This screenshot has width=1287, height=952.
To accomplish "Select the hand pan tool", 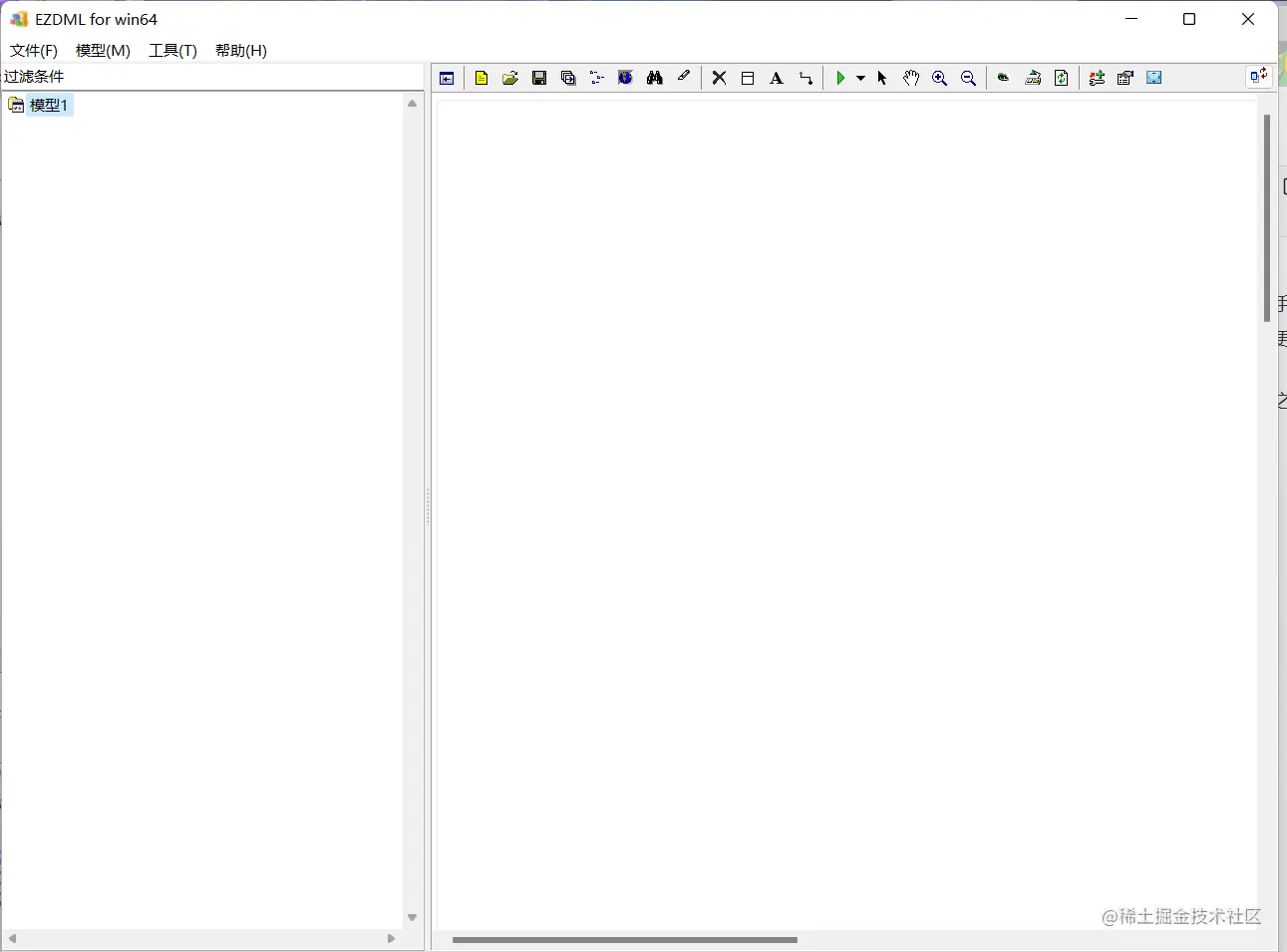I will [911, 78].
